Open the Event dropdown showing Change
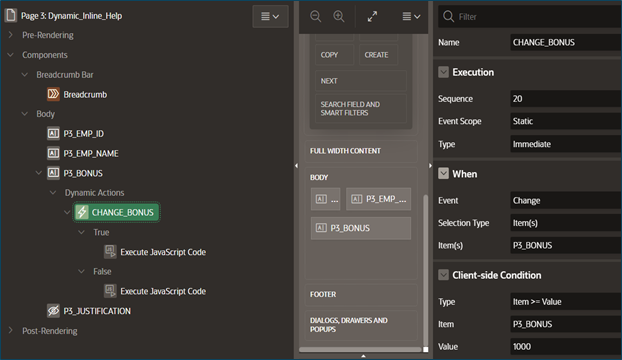Viewport: 622px width, 360px height. pos(566,200)
